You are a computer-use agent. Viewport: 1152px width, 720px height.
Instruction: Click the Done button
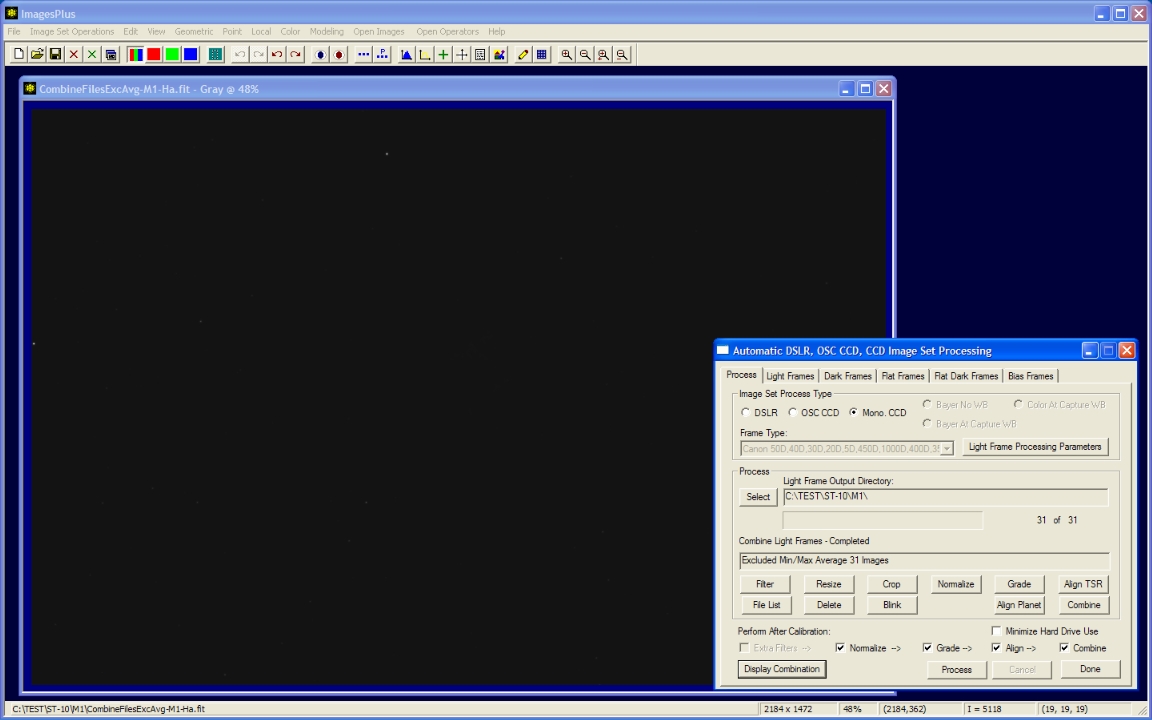pos(1090,669)
